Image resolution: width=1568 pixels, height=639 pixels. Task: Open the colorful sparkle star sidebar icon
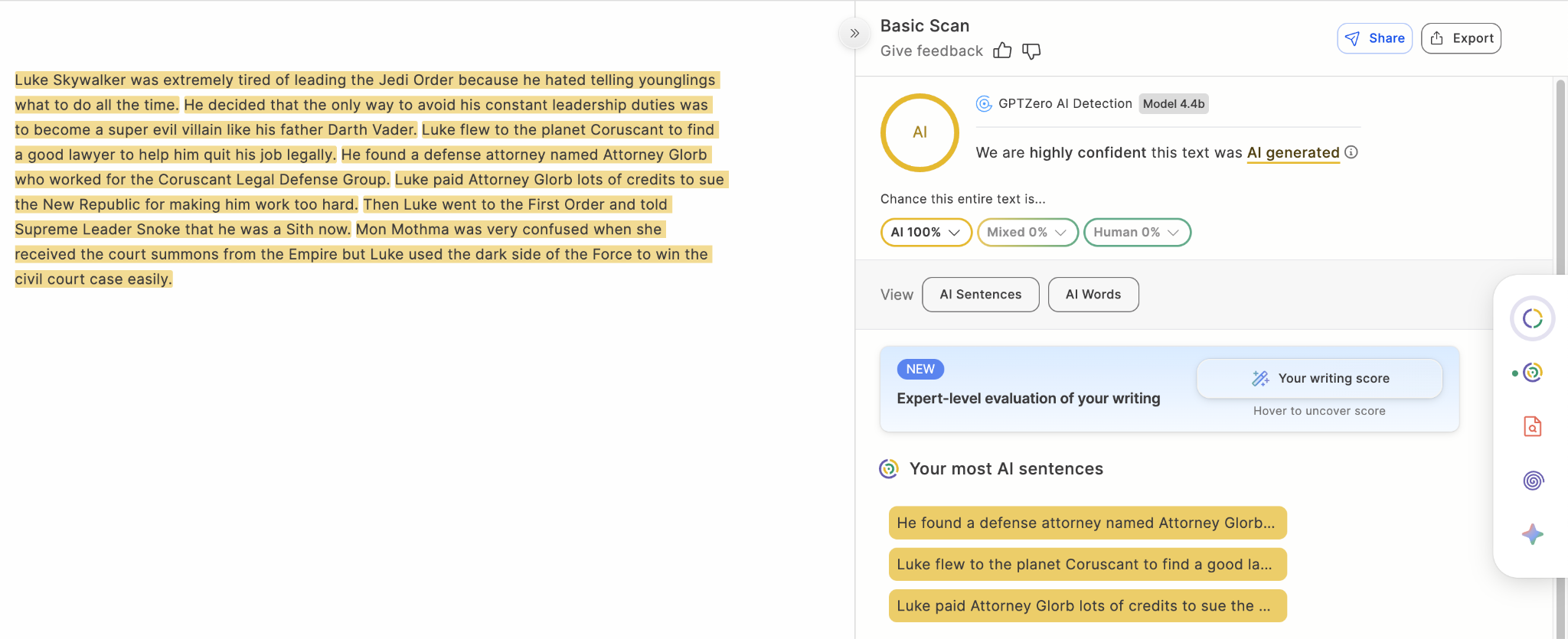click(1532, 534)
